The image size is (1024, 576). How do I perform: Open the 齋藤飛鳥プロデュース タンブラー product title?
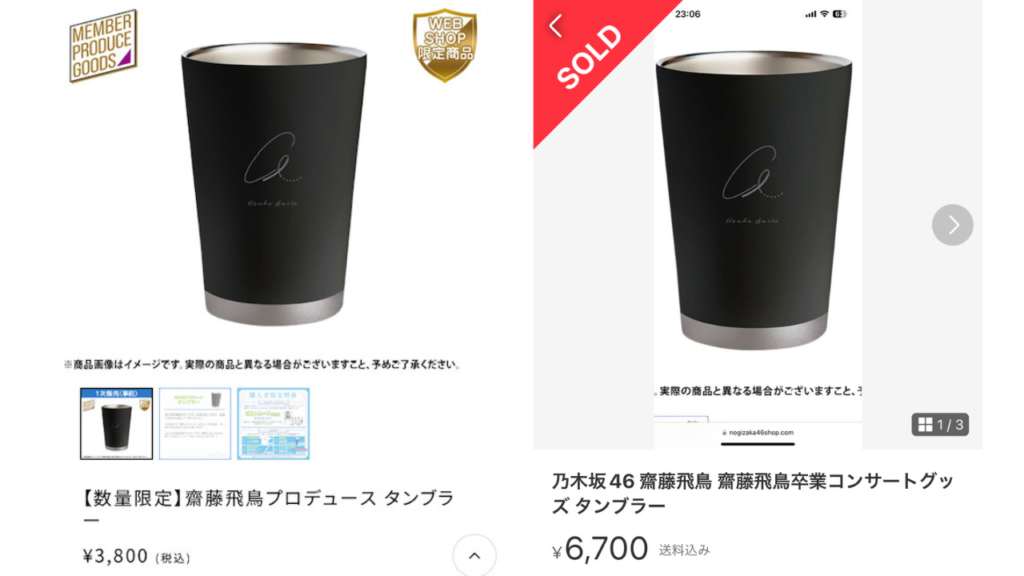(x=268, y=508)
